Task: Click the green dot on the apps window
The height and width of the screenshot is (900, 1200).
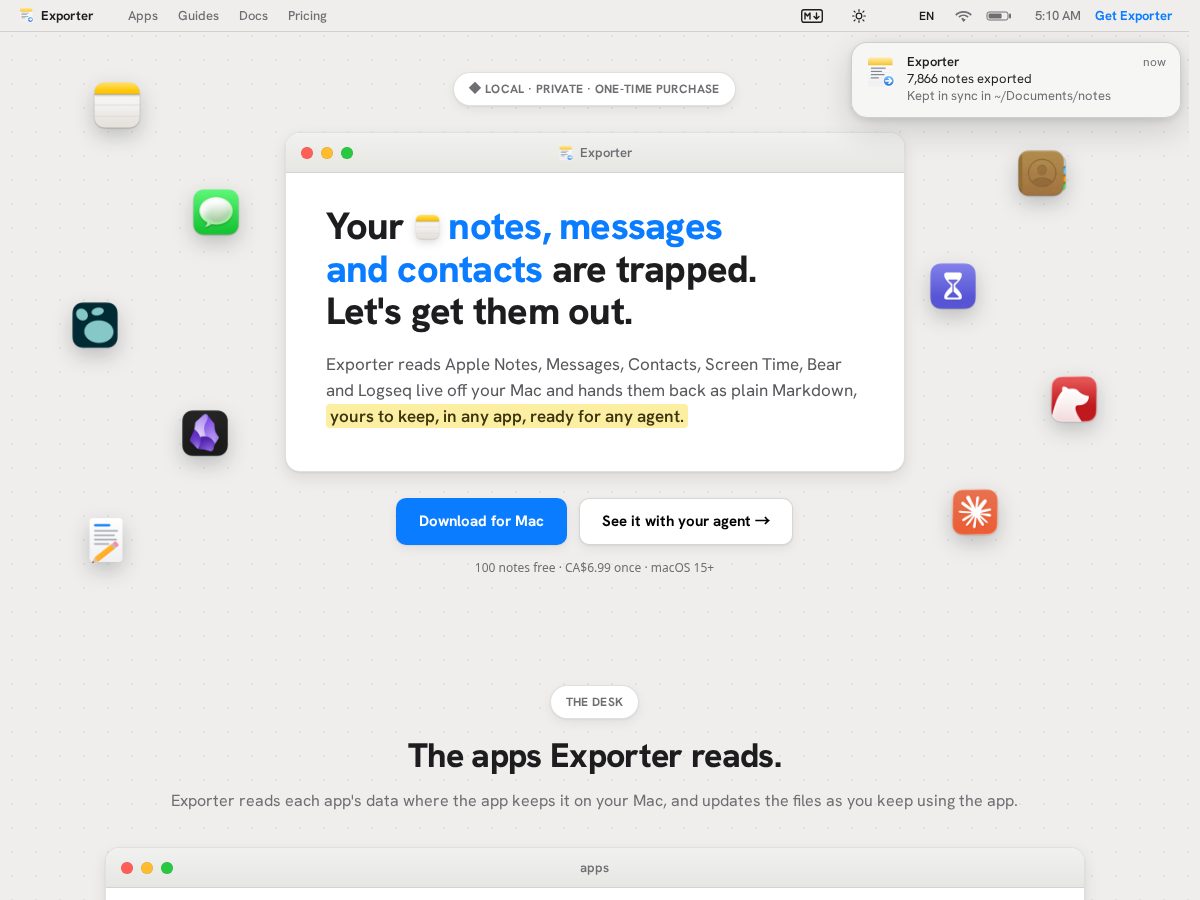Action: [167, 868]
